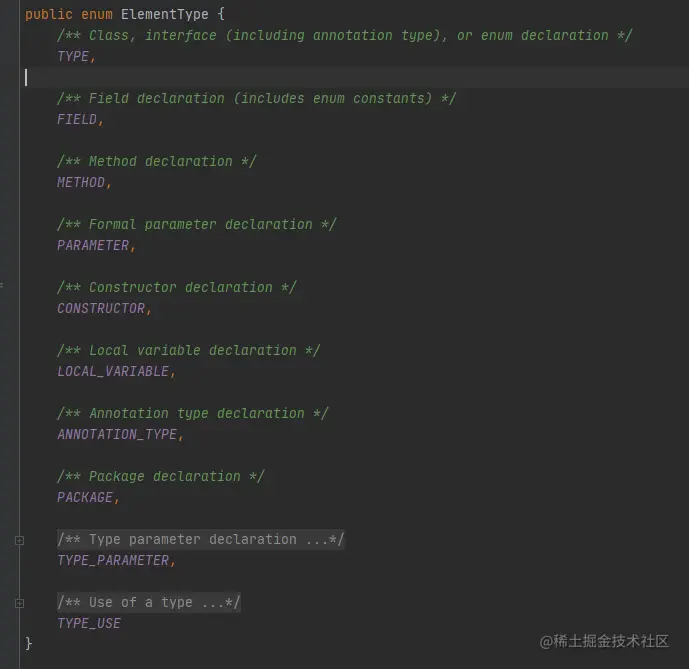This screenshot has width=689, height=669.
Task: Click the TYPE enum constant
Action: (x=73, y=57)
